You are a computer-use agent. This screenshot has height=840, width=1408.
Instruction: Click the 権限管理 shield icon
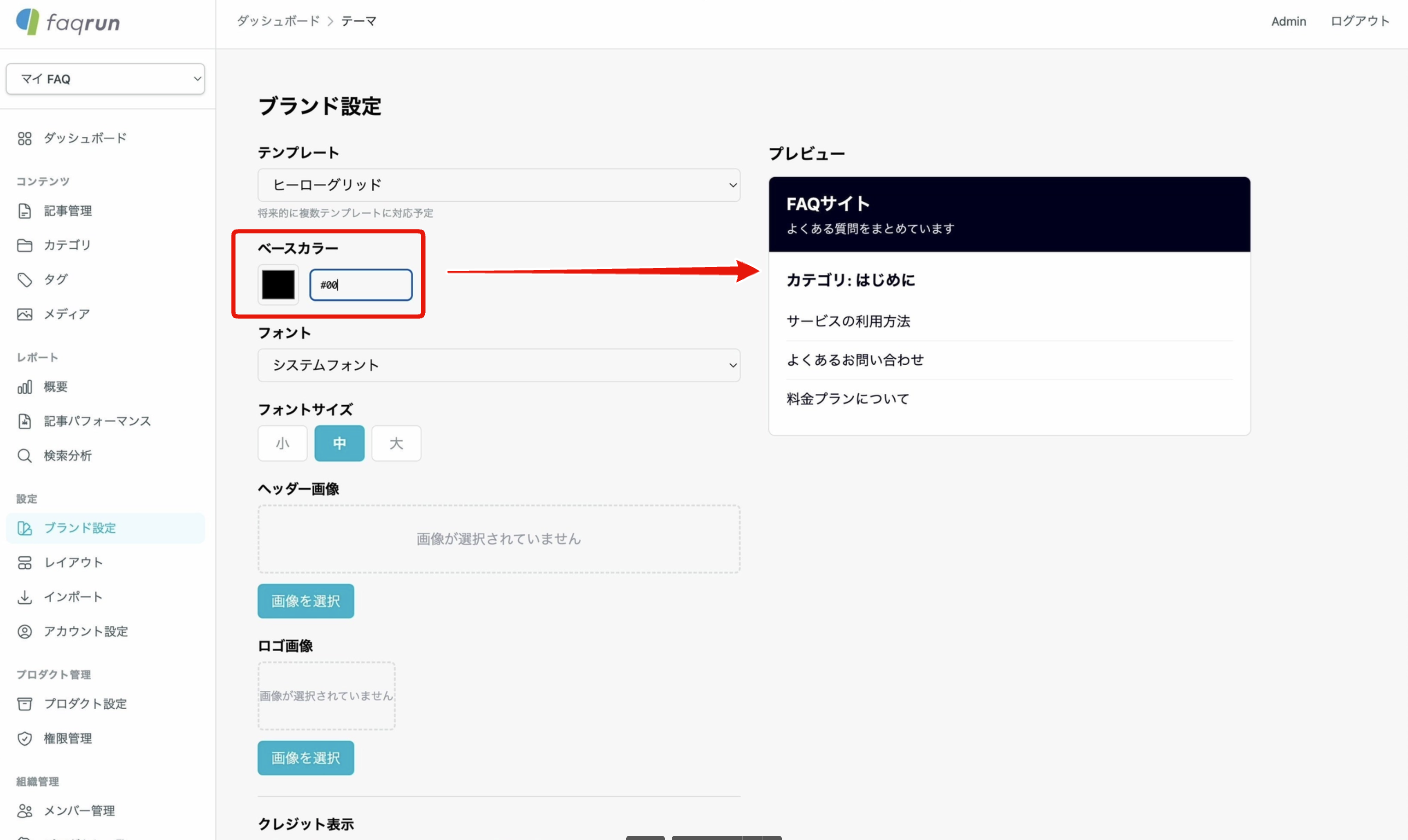[x=24, y=739]
